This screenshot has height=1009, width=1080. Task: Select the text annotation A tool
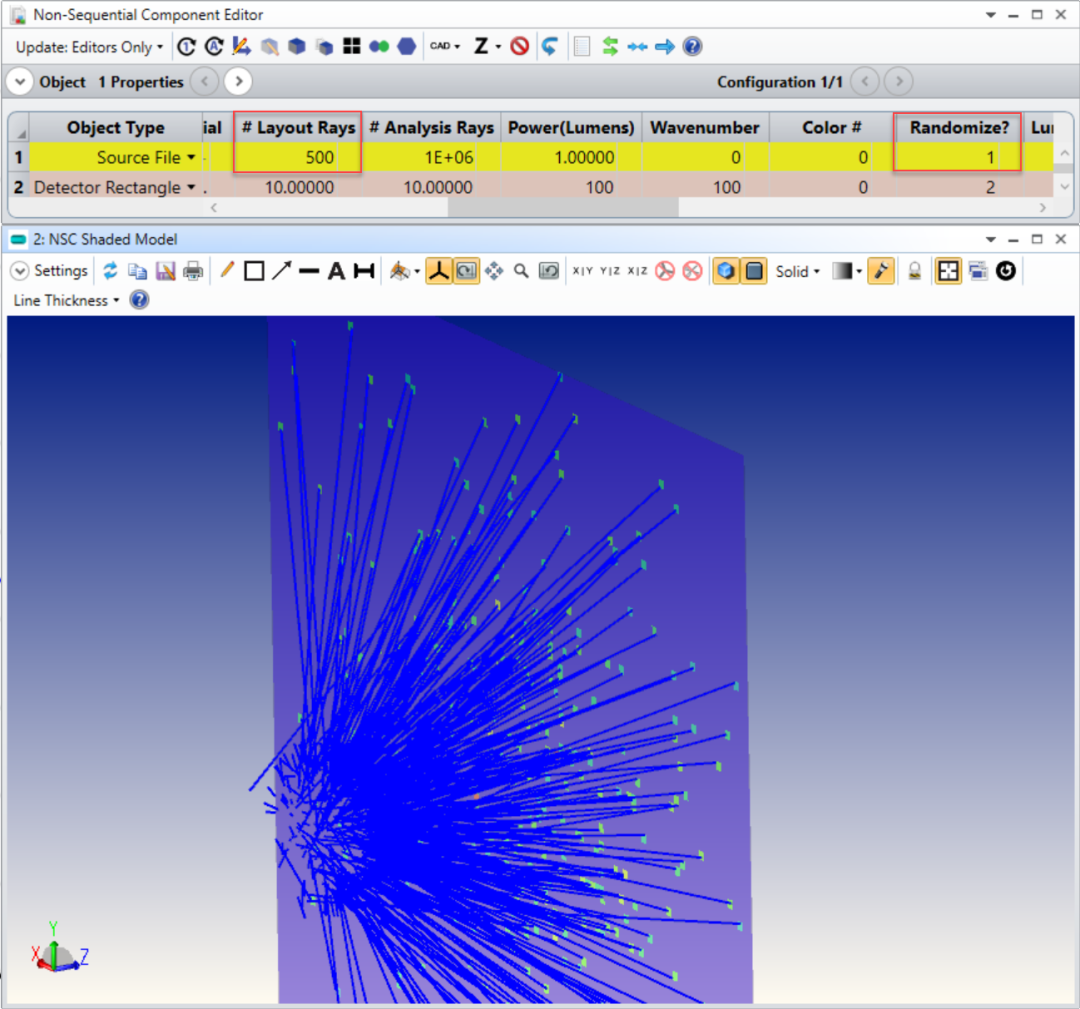click(x=336, y=270)
